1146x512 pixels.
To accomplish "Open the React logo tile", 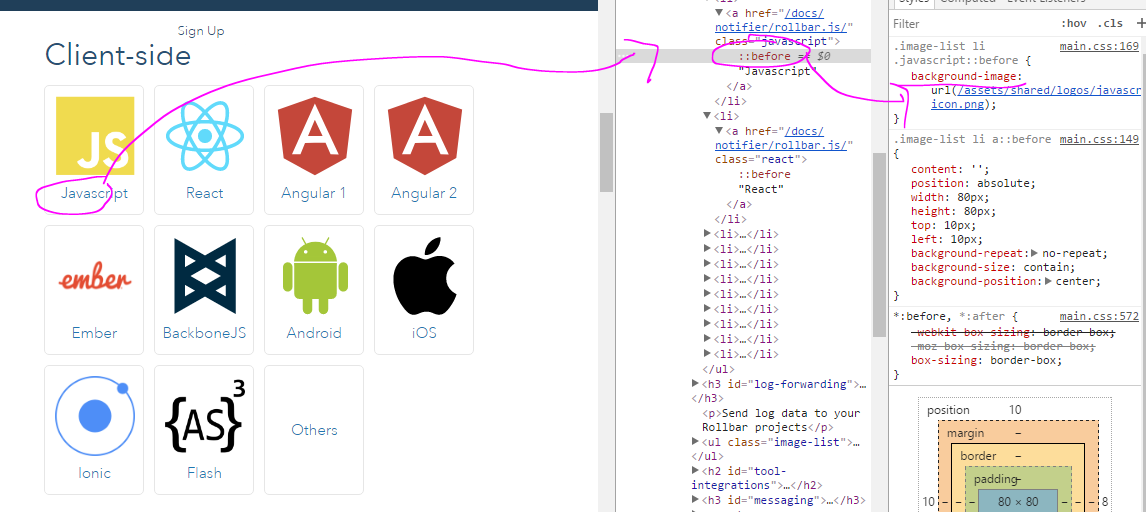I will [x=204, y=135].
